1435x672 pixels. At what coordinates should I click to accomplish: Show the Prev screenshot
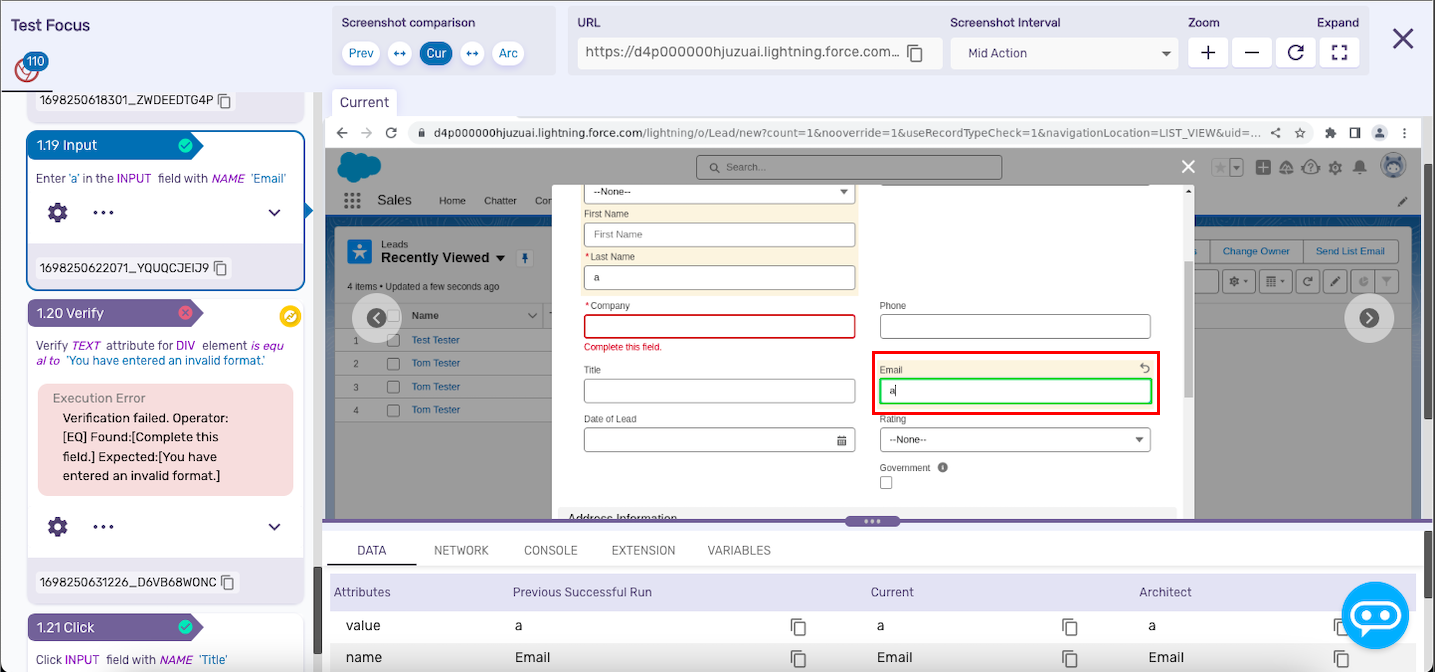[361, 53]
